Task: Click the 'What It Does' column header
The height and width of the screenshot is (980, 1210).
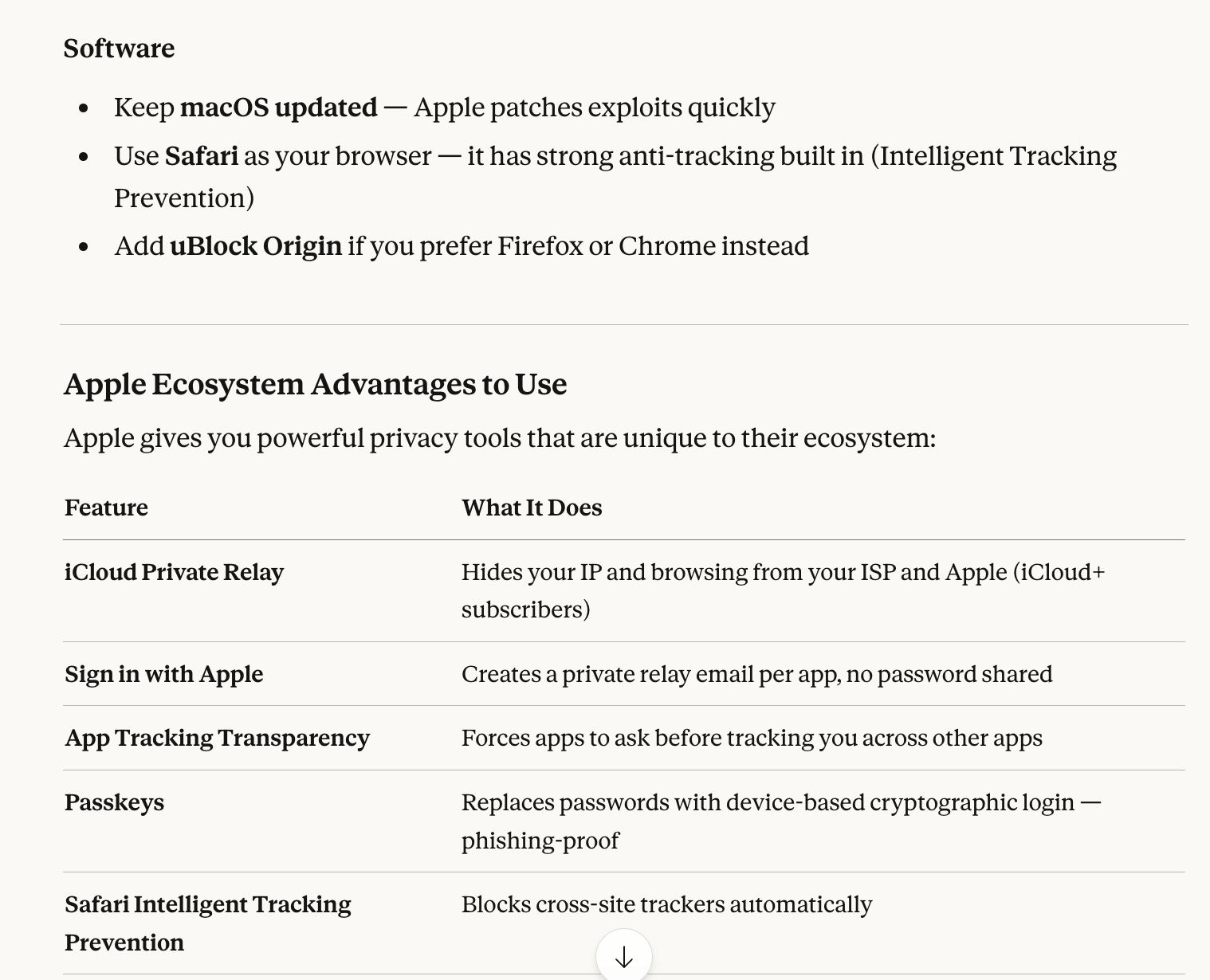Action: pyautogui.click(x=532, y=508)
